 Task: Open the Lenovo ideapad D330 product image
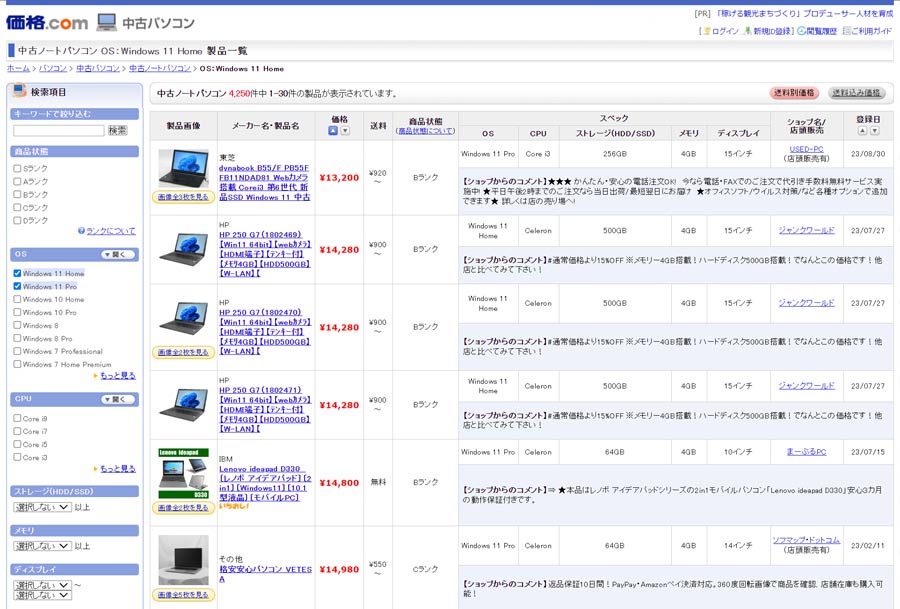(x=183, y=474)
